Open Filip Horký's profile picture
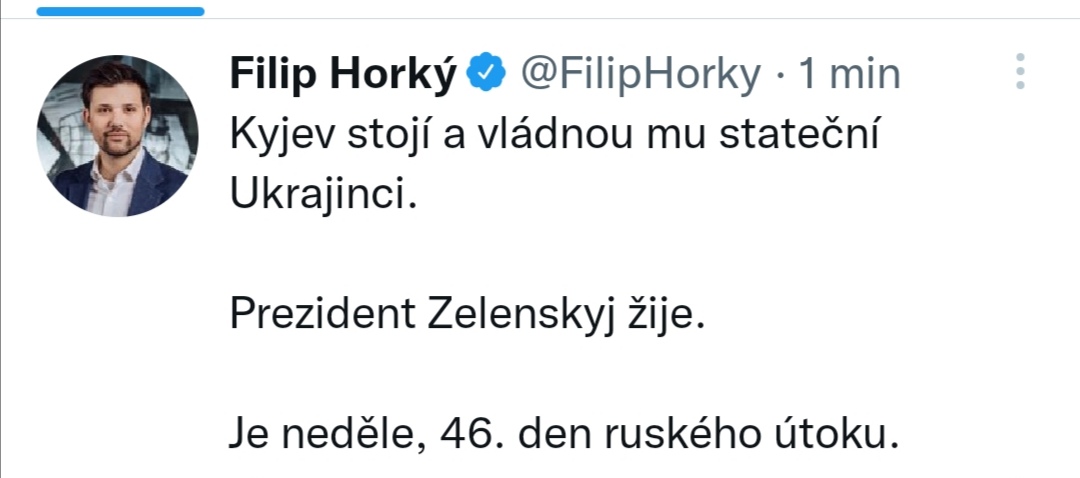Viewport: 1080px width, 478px height. click(x=117, y=136)
